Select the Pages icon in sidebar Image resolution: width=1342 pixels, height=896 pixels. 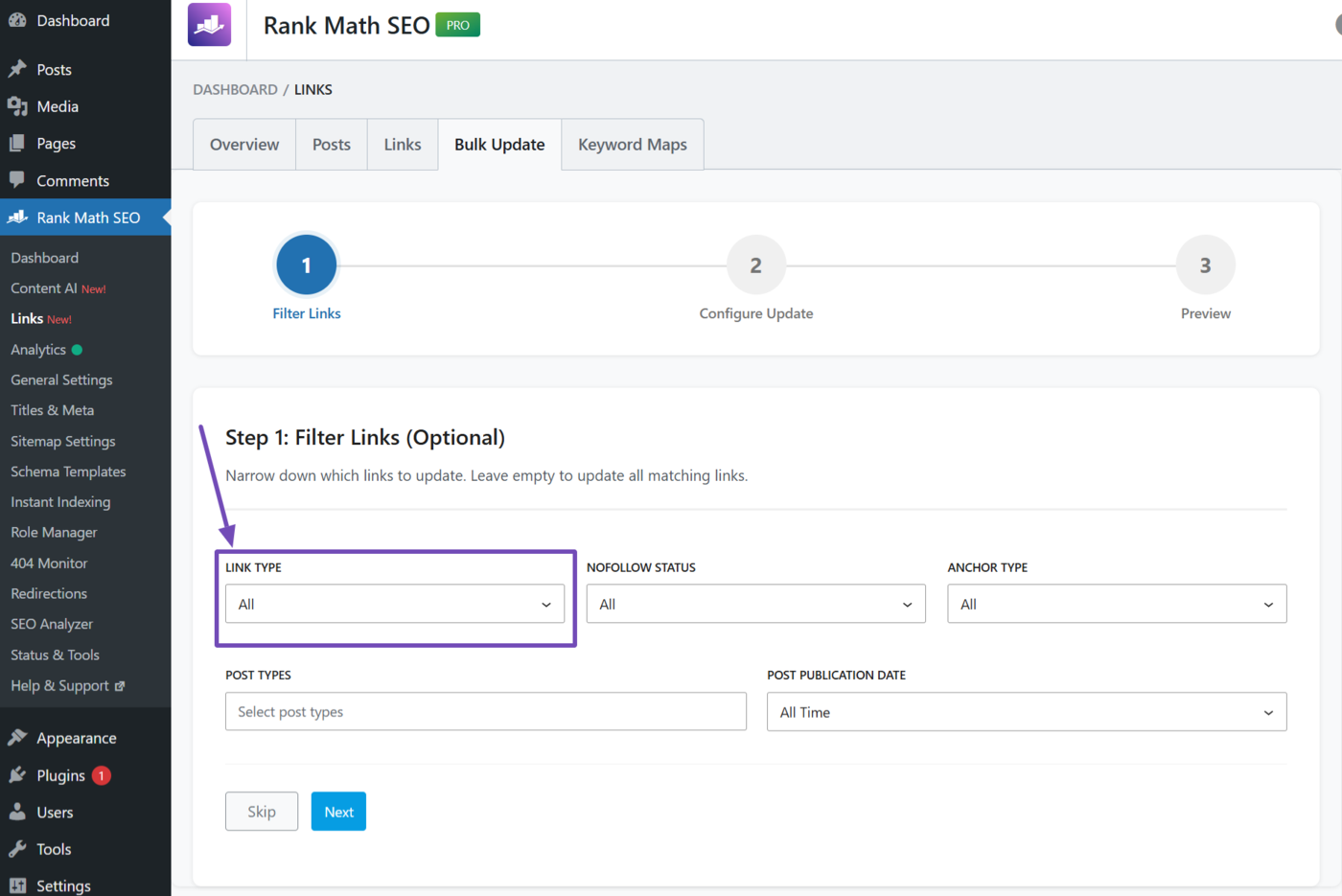[19, 143]
